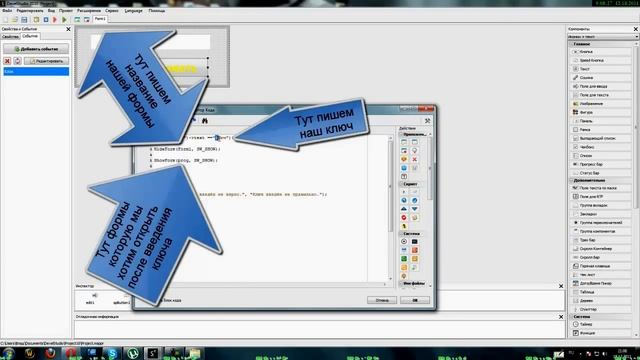Click the red Debug run arrow icon
This screenshot has width=640, height=360.
55,20
